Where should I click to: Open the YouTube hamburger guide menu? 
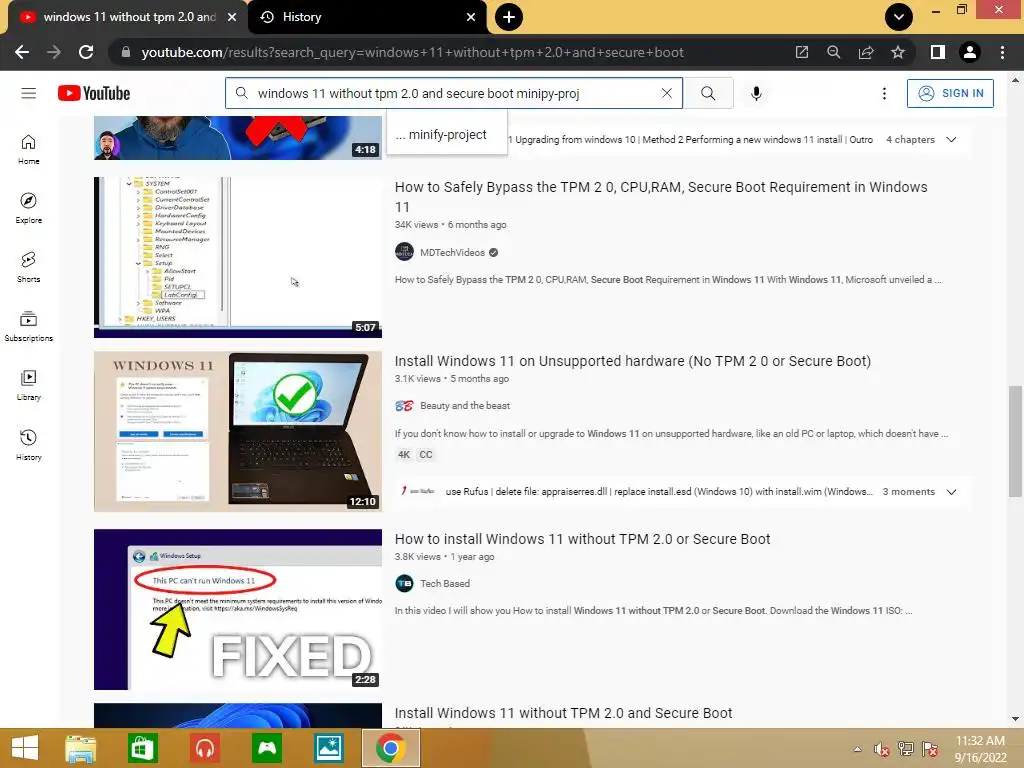28,93
